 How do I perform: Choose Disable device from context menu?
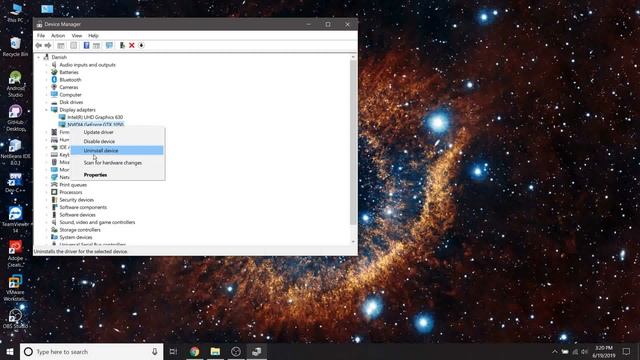coord(117,141)
